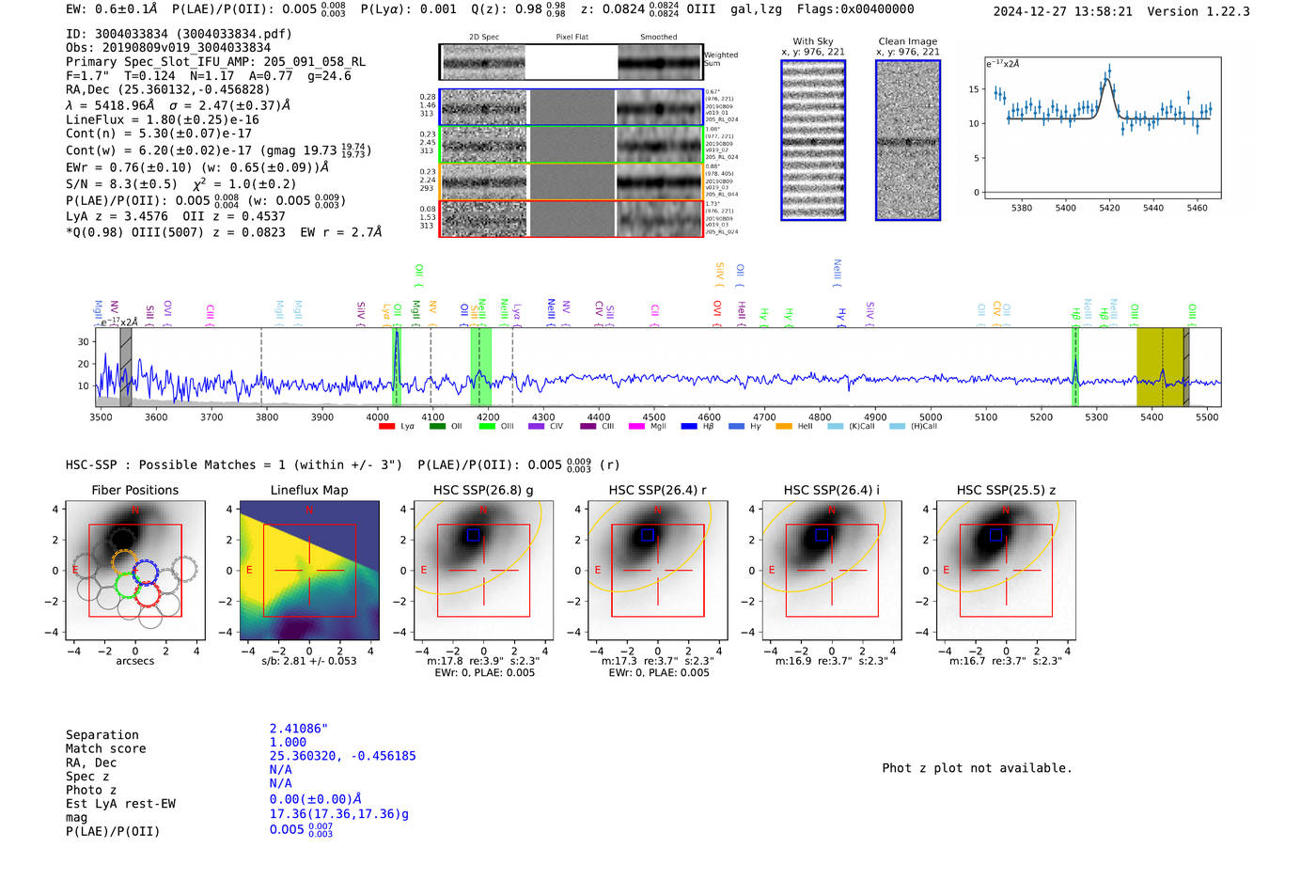Select the green-outlined fiber row 1.08"

[x=571, y=145]
